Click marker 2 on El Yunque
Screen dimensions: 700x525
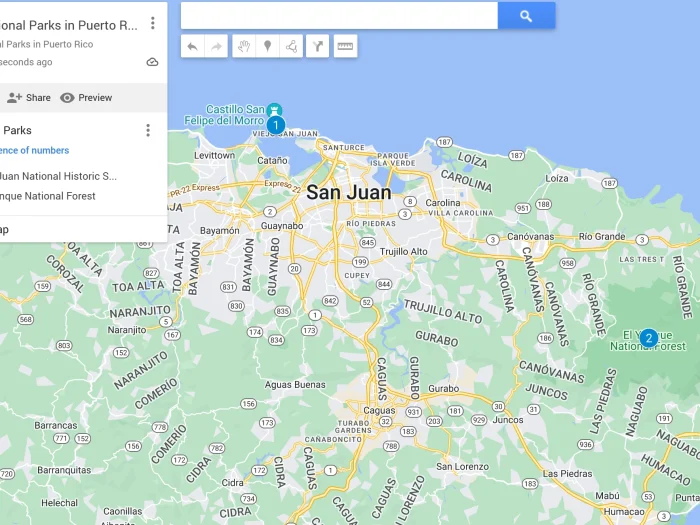click(x=649, y=338)
